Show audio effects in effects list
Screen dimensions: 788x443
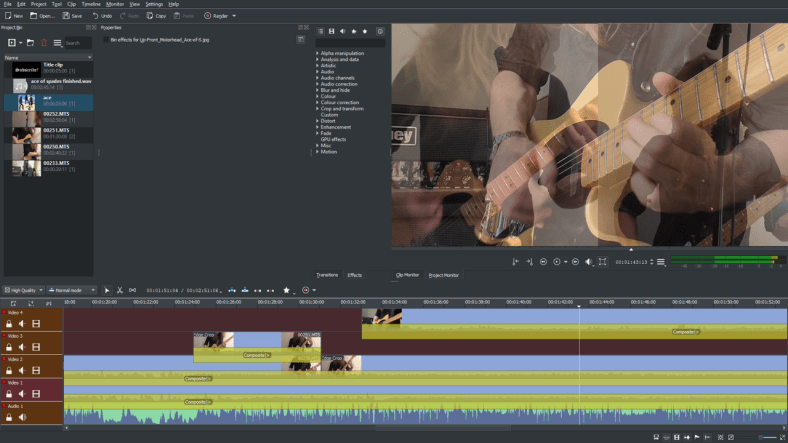tap(343, 31)
